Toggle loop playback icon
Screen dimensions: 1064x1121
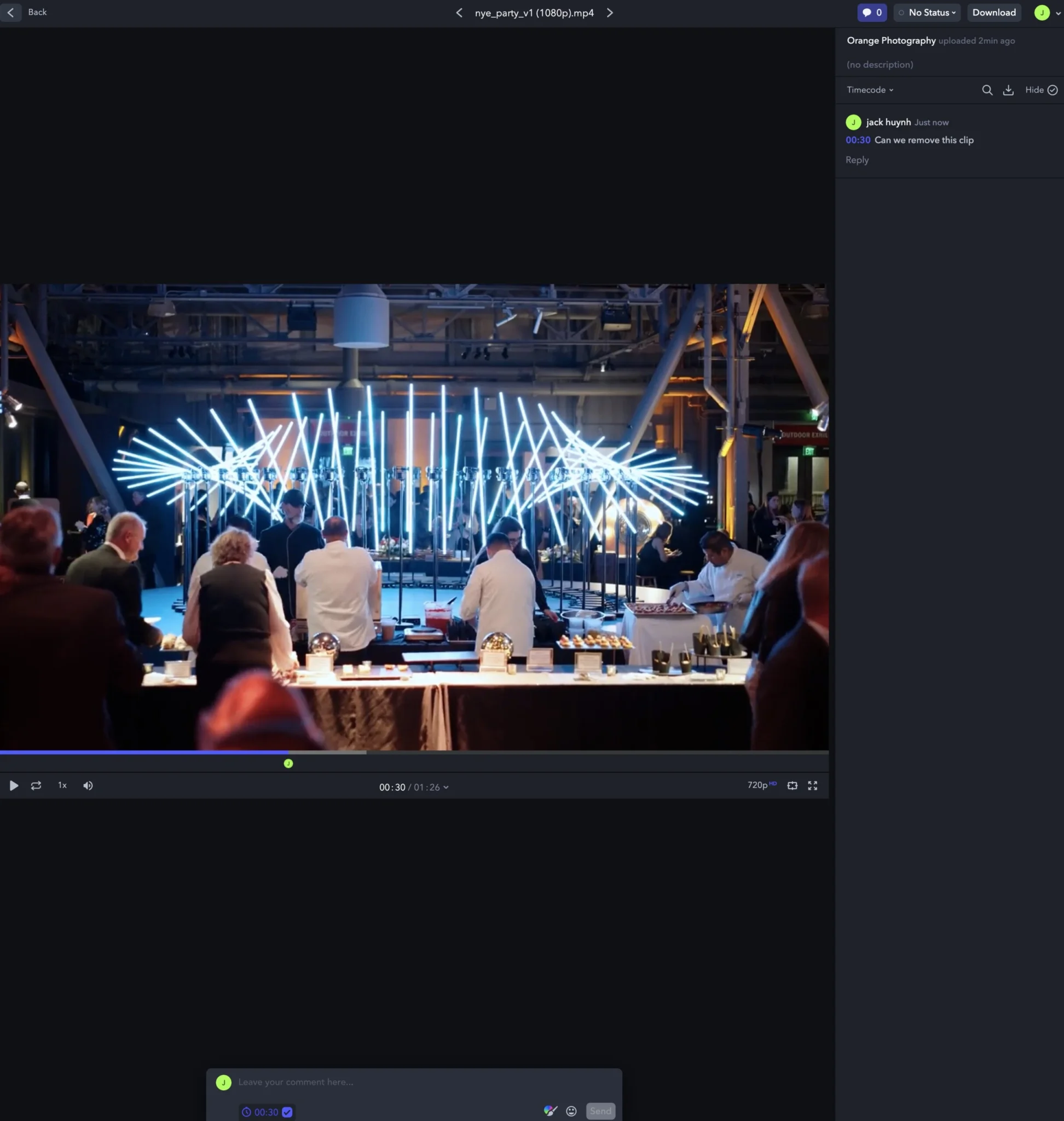click(36, 785)
